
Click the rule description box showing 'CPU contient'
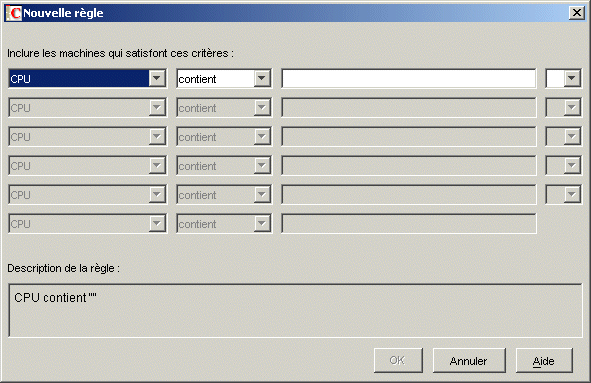click(x=295, y=311)
